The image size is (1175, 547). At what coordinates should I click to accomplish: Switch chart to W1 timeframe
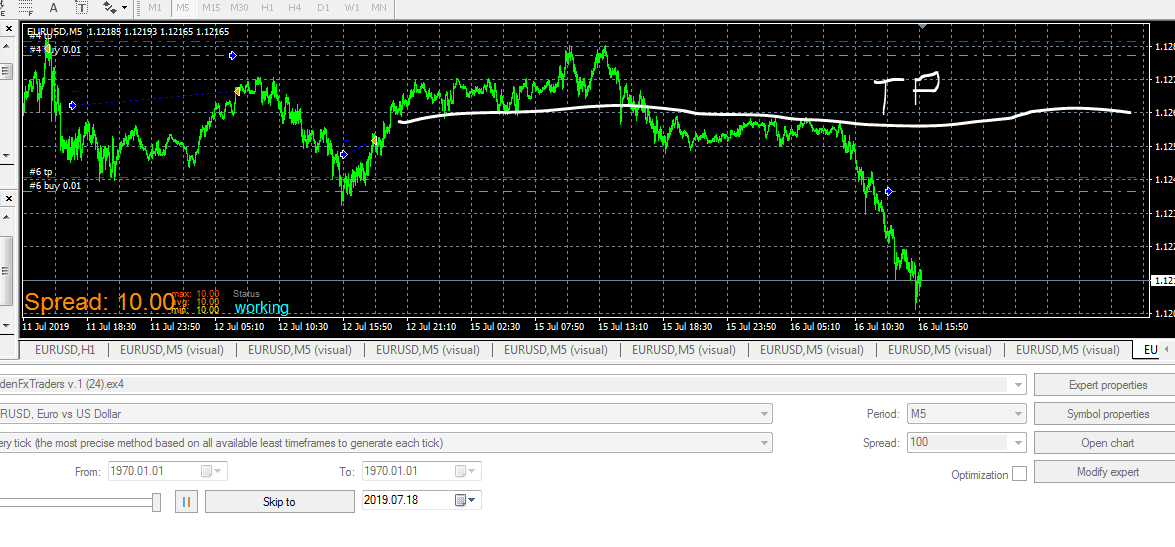click(x=351, y=7)
